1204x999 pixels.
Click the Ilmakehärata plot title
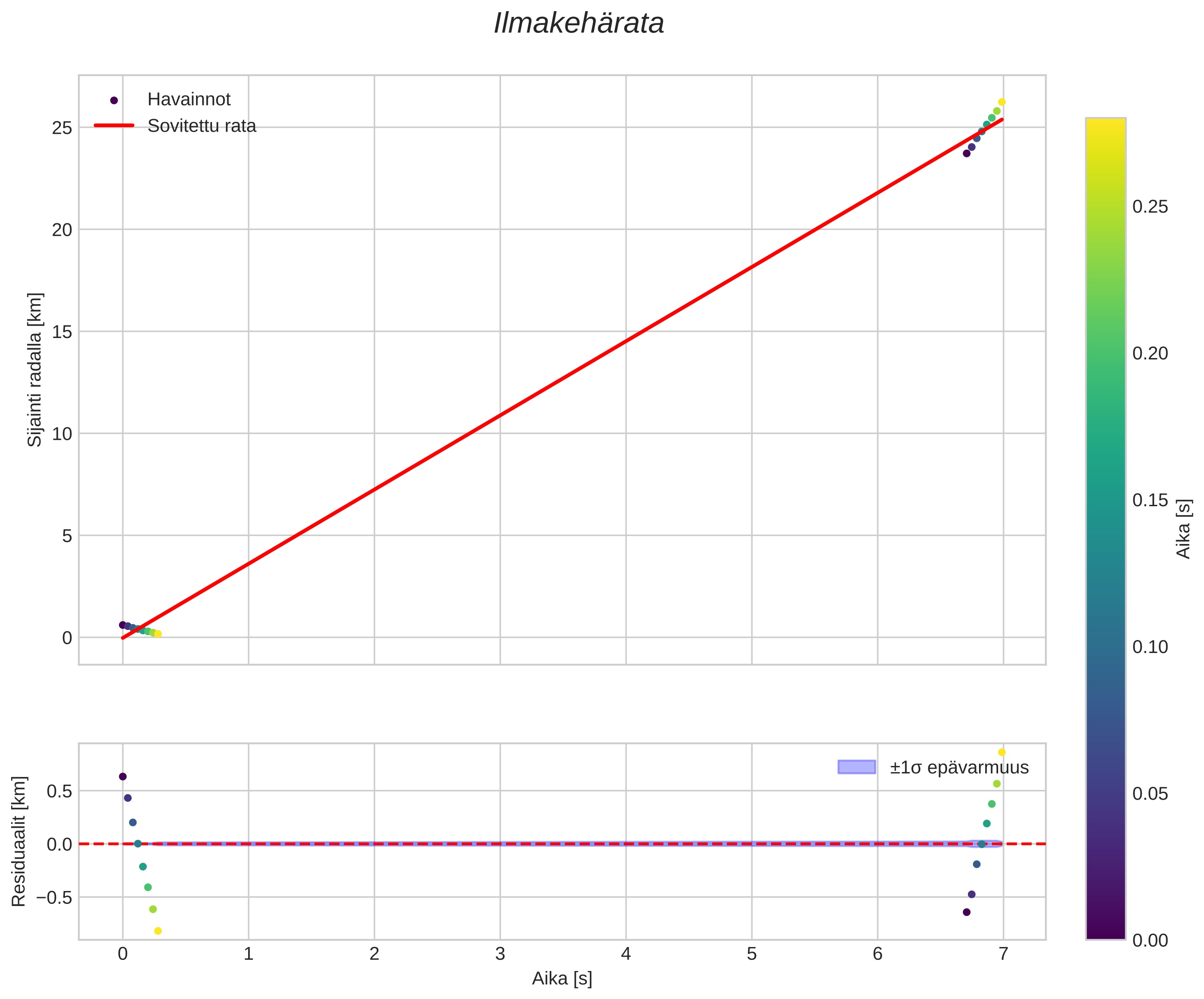tap(578, 24)
